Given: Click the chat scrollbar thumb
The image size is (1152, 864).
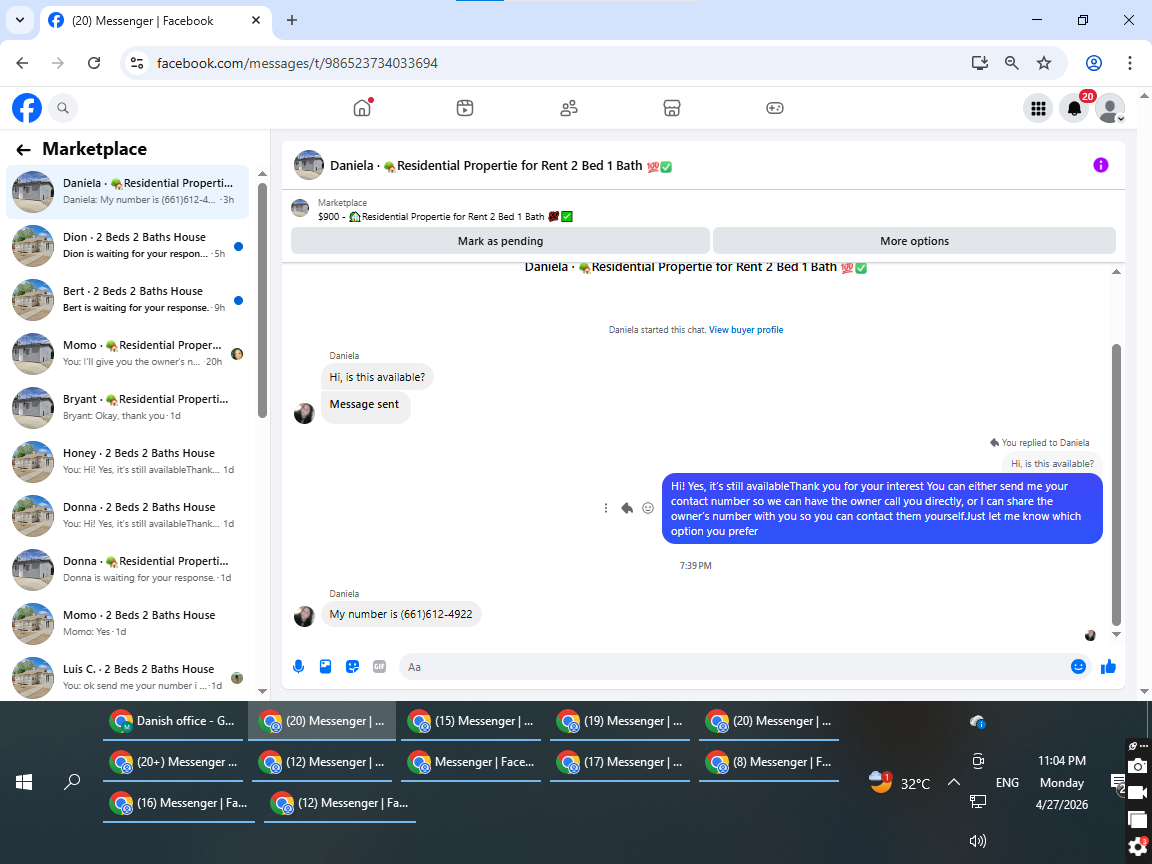Looking at the screenshot, I should (x=1116, y=485).
